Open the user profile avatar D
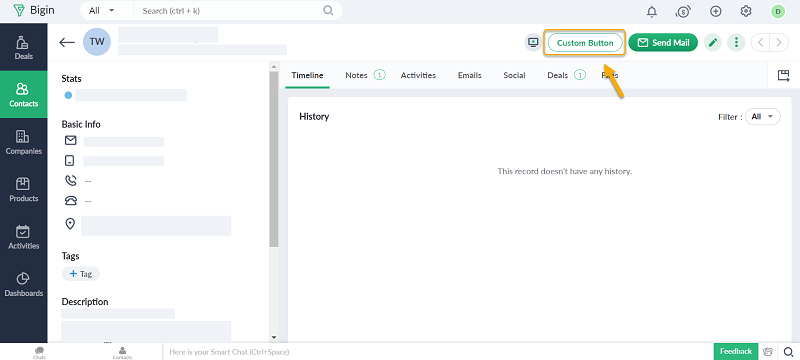800x360 pixels. [x=778, y=11]
